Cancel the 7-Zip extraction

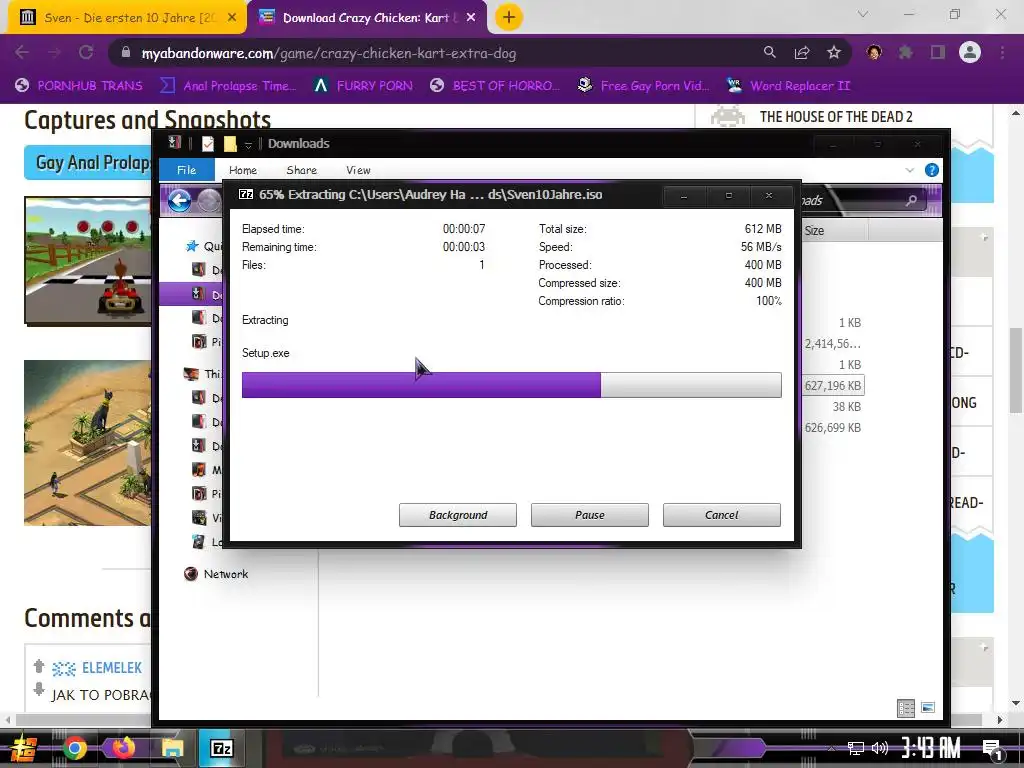coord(722,515)
